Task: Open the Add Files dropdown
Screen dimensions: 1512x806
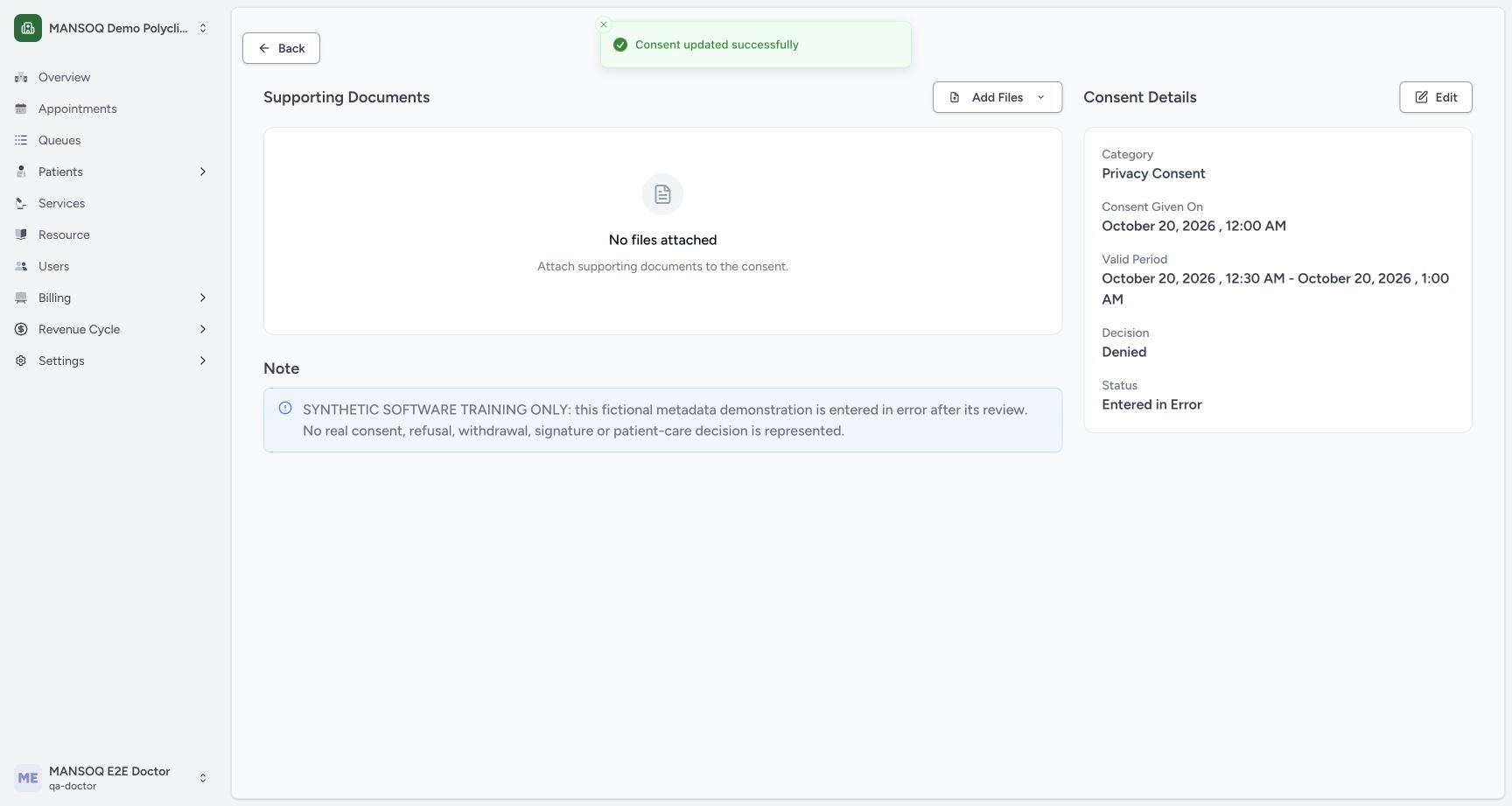Action: 997,97
